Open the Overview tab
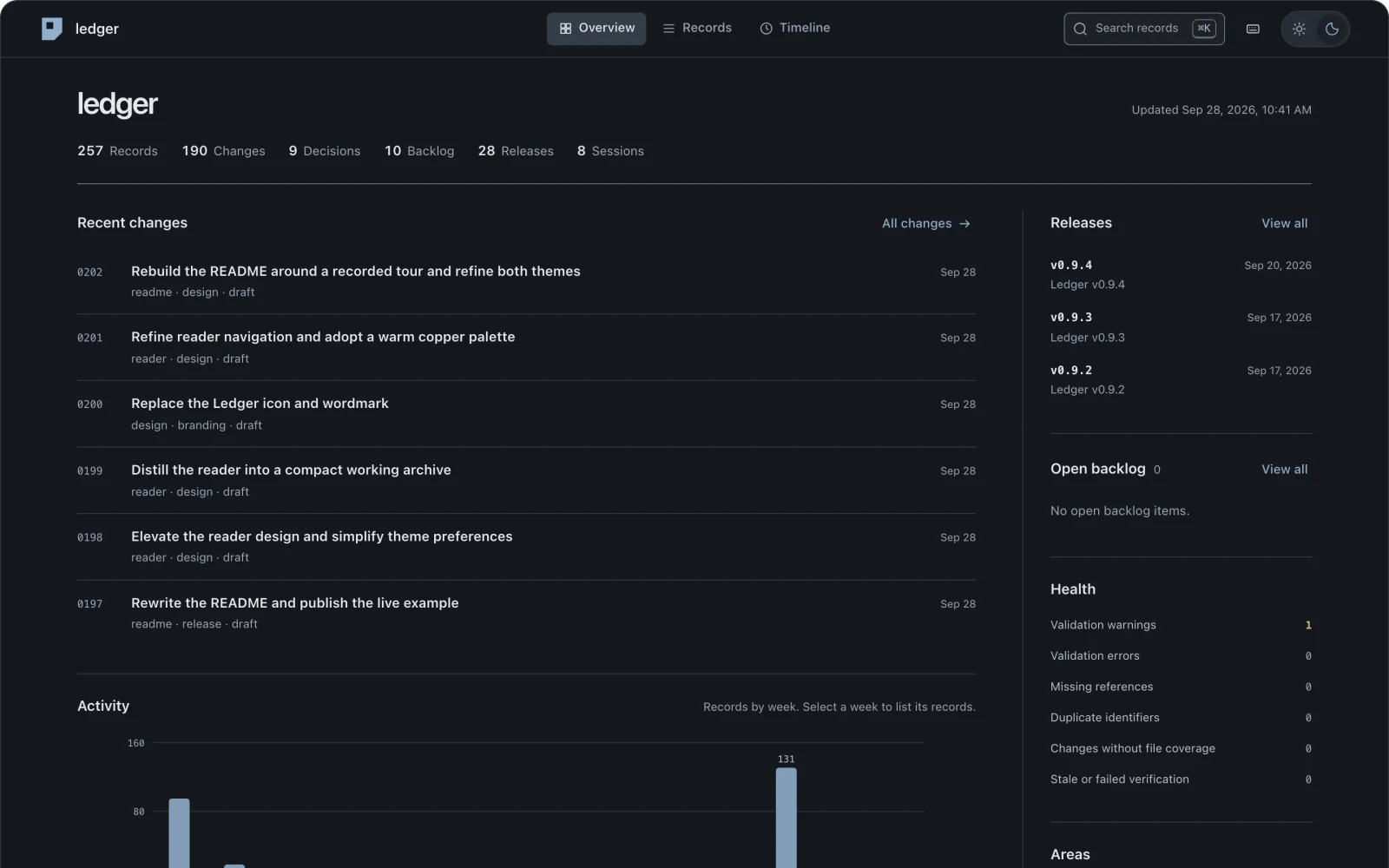The height and width of the screenshot is (868, 1389). click(x=596, y=29)
